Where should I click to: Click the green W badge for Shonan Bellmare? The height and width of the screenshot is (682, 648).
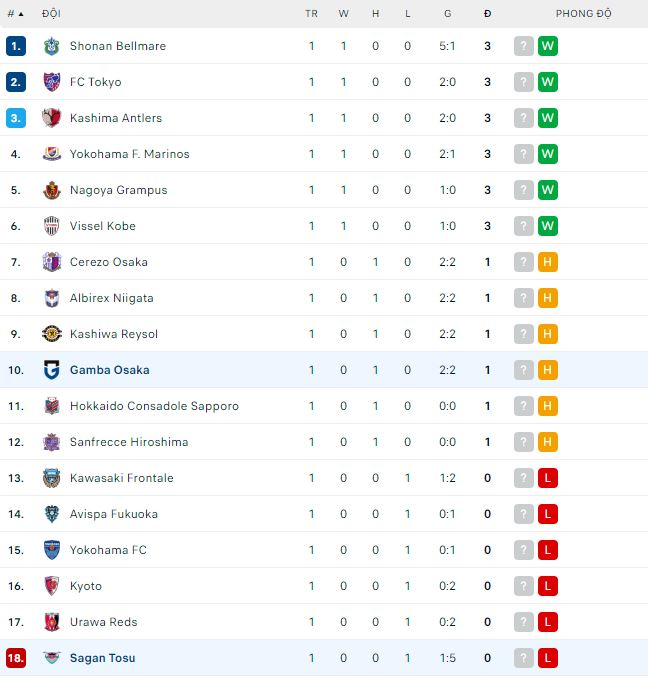point(547,46)
